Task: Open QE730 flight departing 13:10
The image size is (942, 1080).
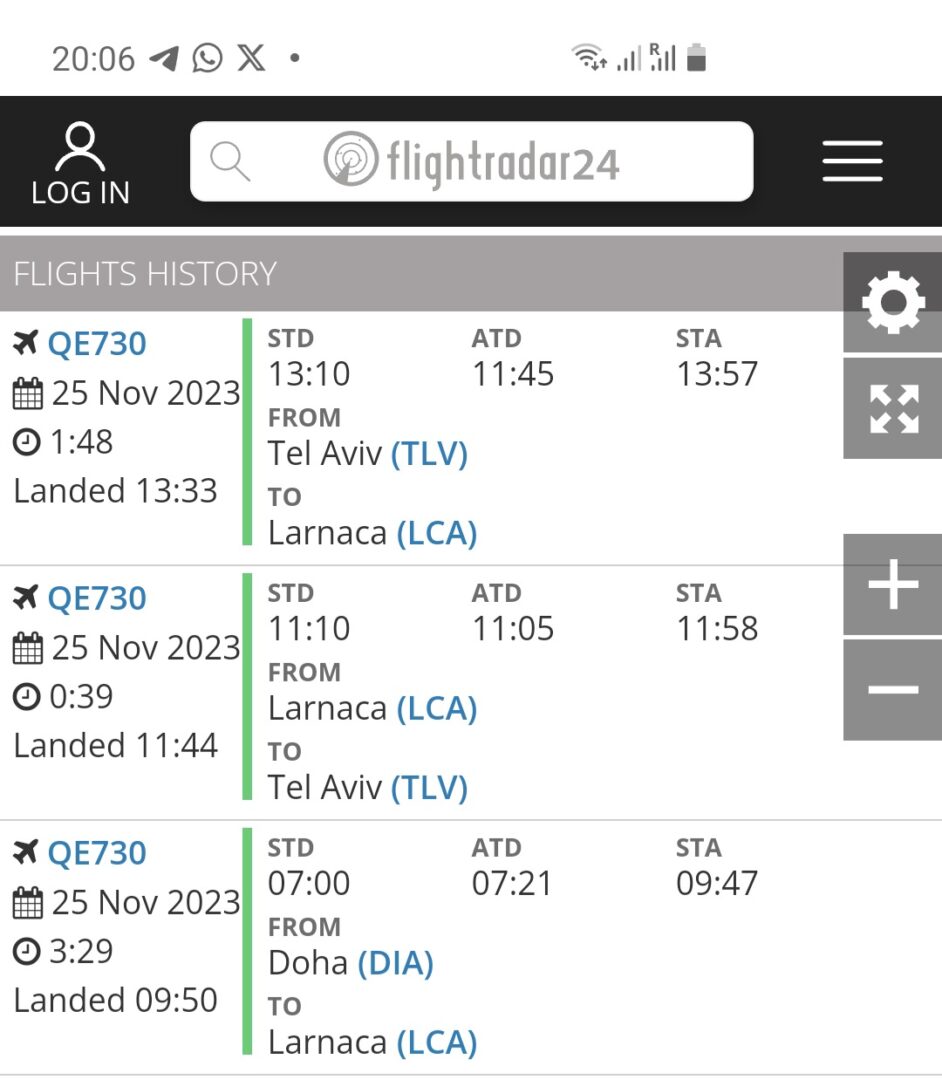Action: tap(97, 343)
